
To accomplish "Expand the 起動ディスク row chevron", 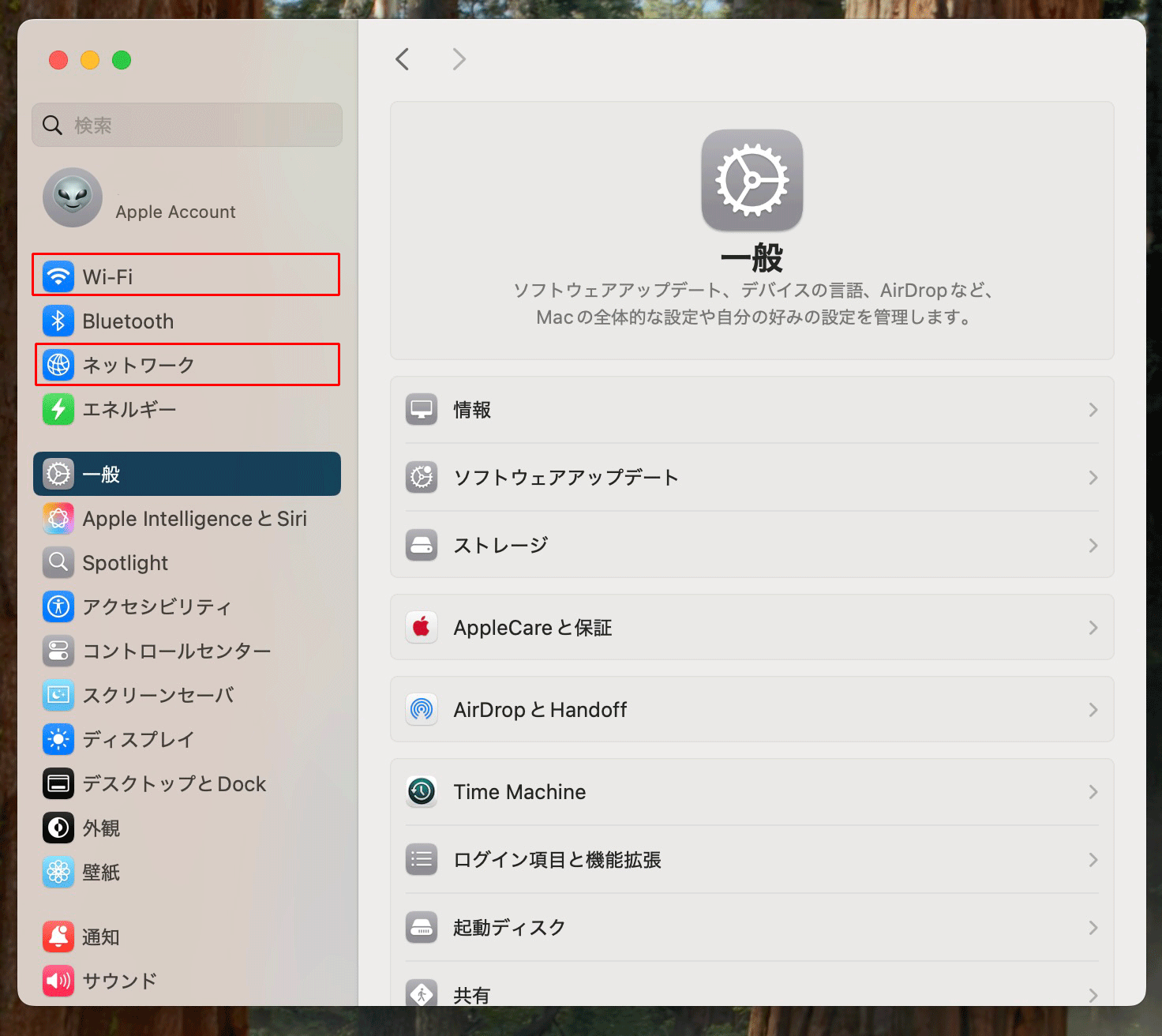I will (x=1093, y=927).
